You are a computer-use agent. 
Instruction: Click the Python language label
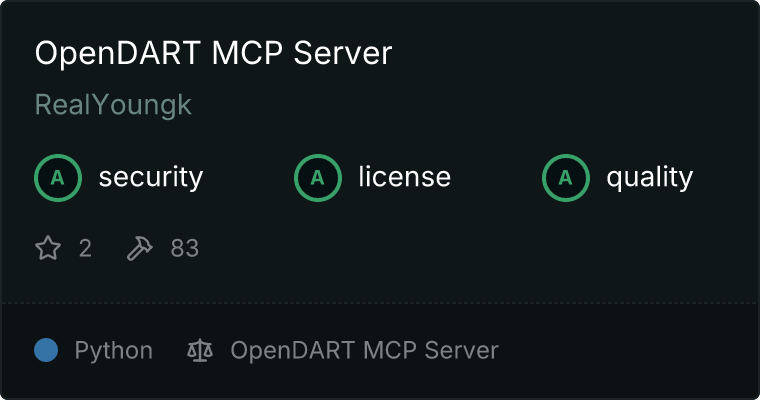click(x=113, y=351)
